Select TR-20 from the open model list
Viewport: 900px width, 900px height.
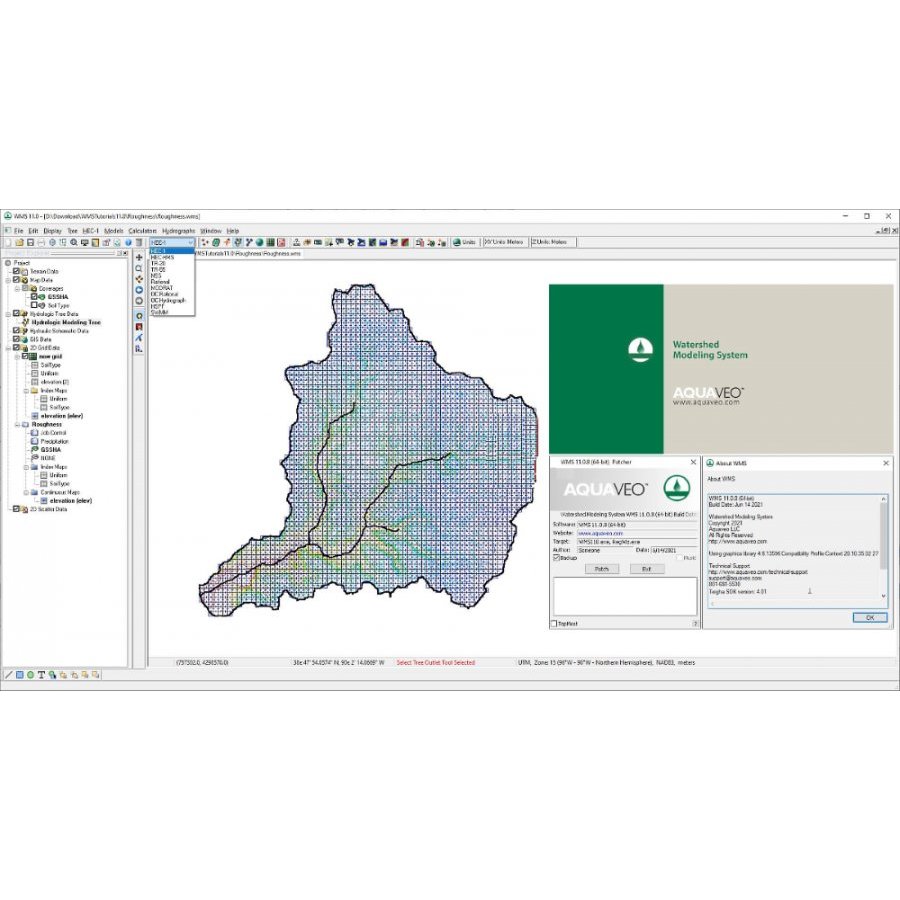click(159, 263)
